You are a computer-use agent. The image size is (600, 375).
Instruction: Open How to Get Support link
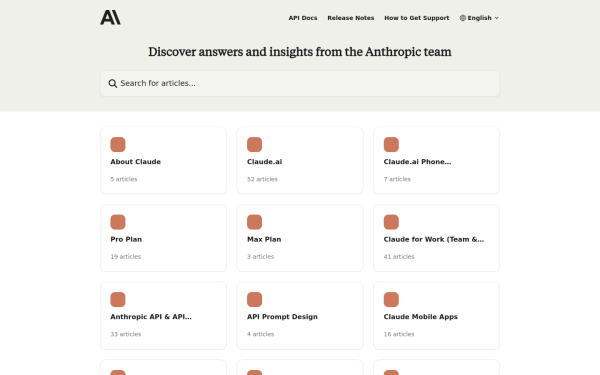pyautogui.click(x=417, y=18)
